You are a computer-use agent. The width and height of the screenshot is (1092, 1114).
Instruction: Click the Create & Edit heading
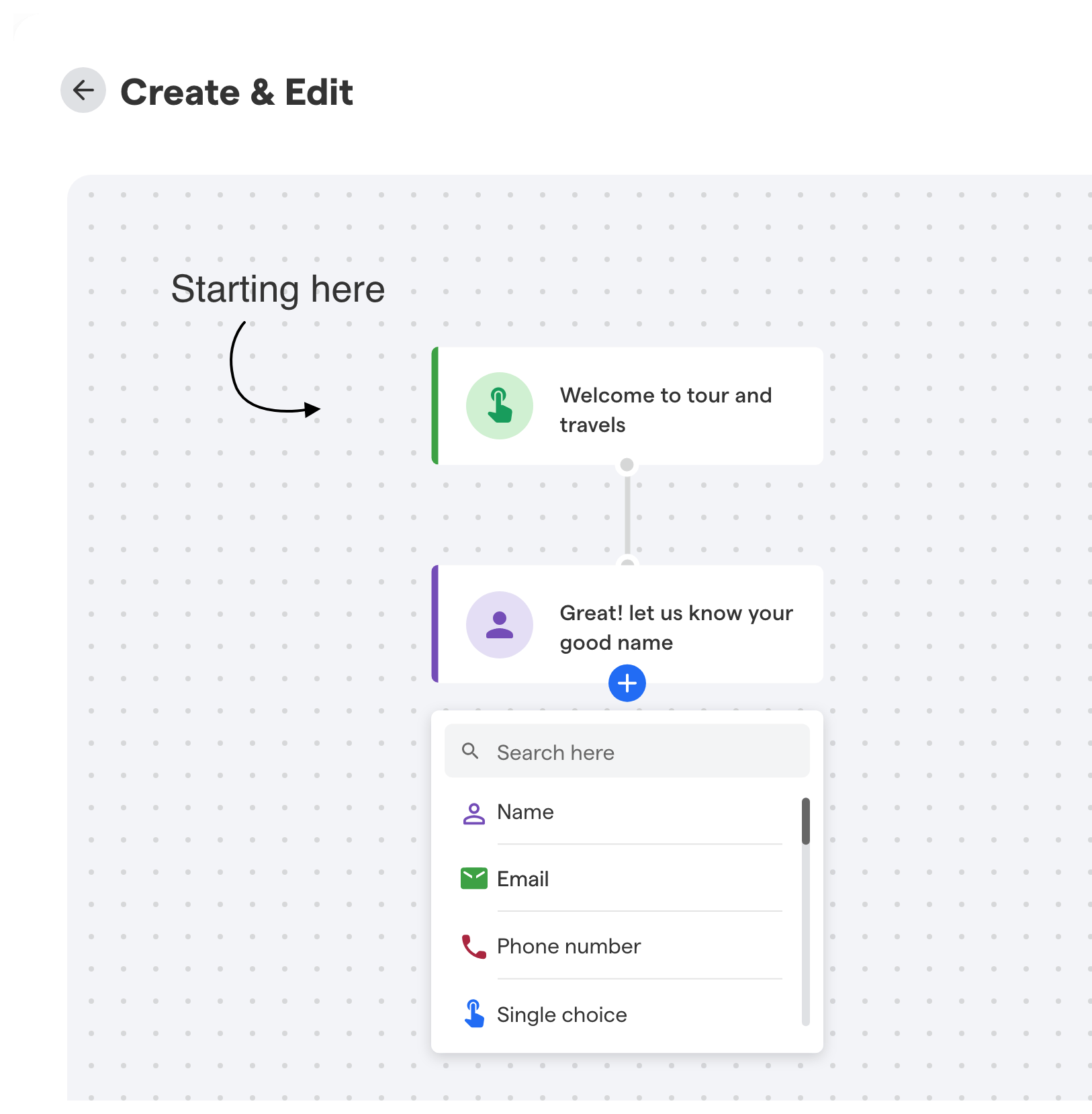(236, 91)
